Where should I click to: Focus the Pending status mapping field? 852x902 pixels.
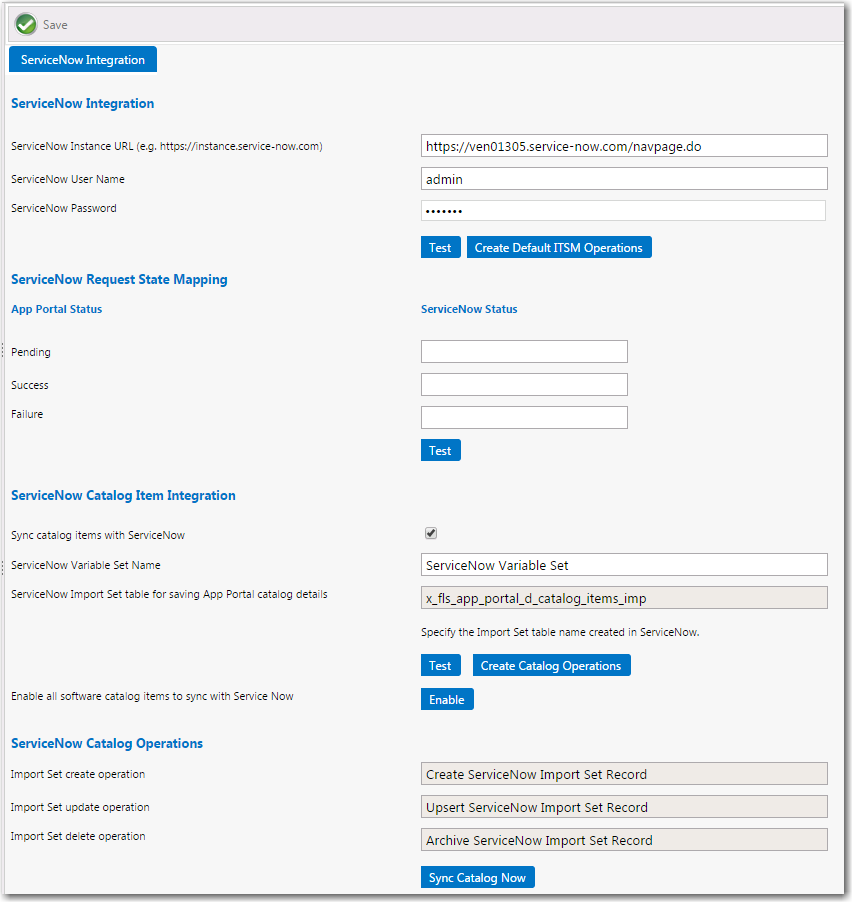tap(524, 351)
